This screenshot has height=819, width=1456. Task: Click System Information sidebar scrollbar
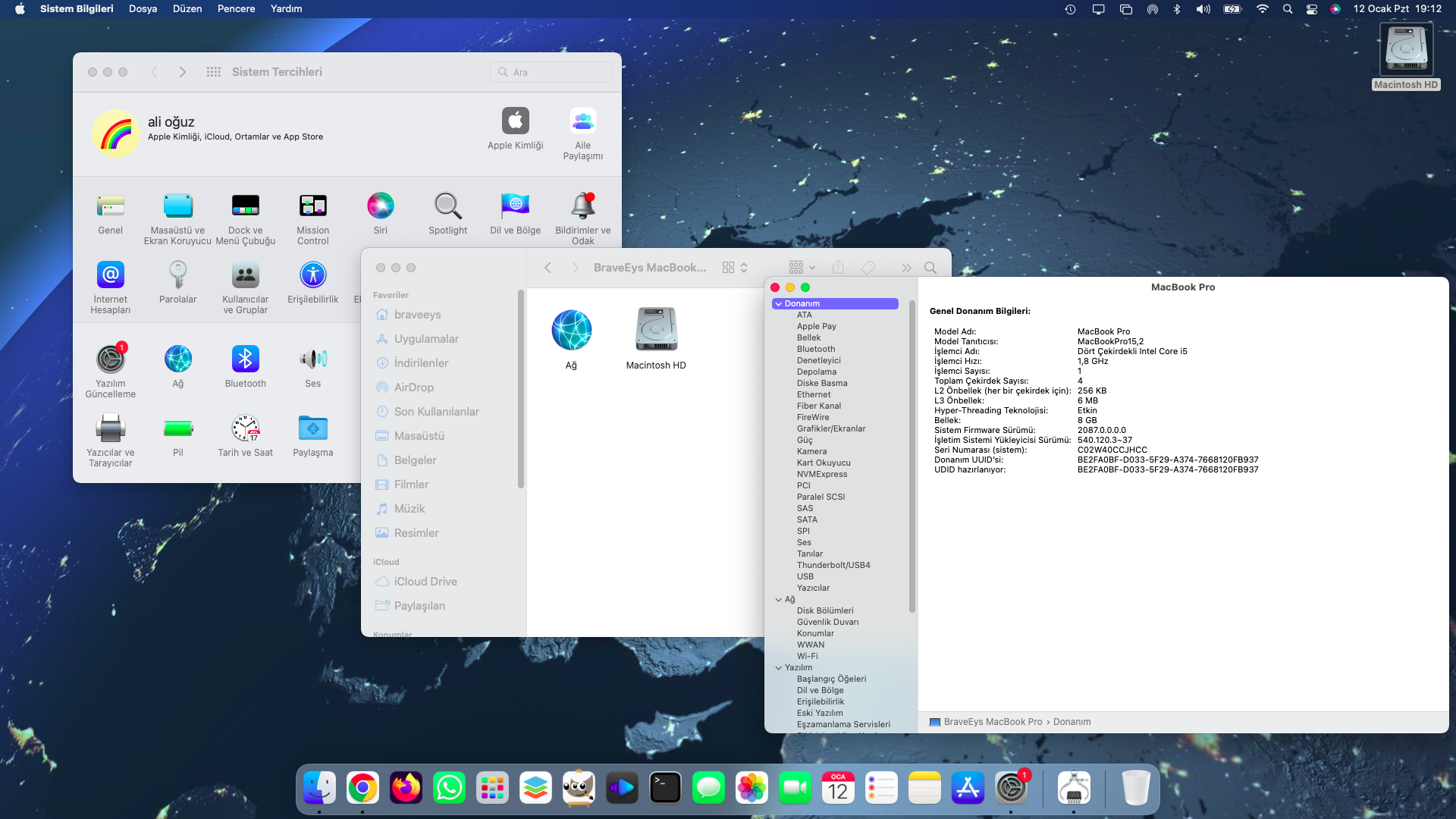[x=912, y=455]
